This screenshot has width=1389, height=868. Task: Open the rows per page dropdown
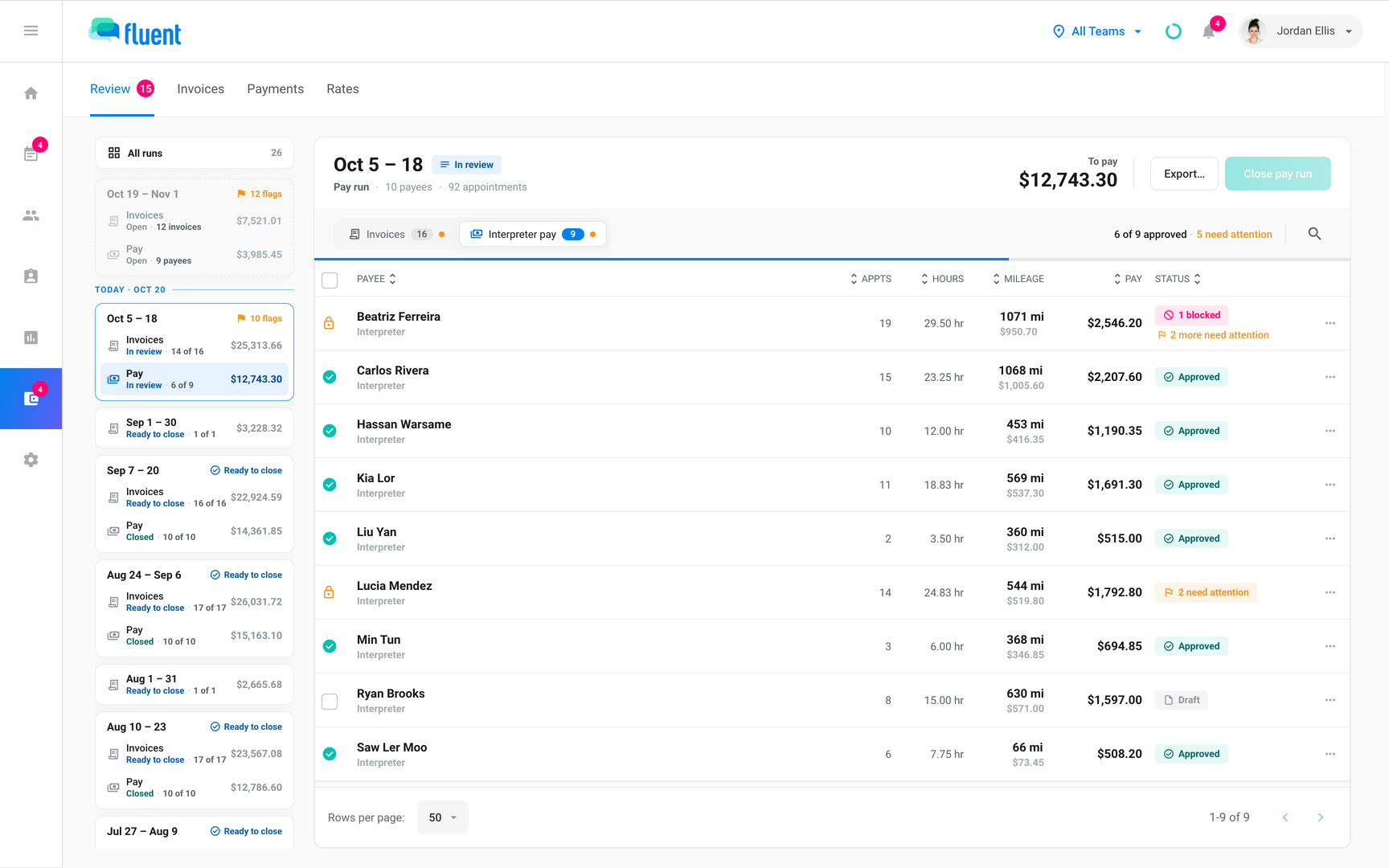point(442,817)
